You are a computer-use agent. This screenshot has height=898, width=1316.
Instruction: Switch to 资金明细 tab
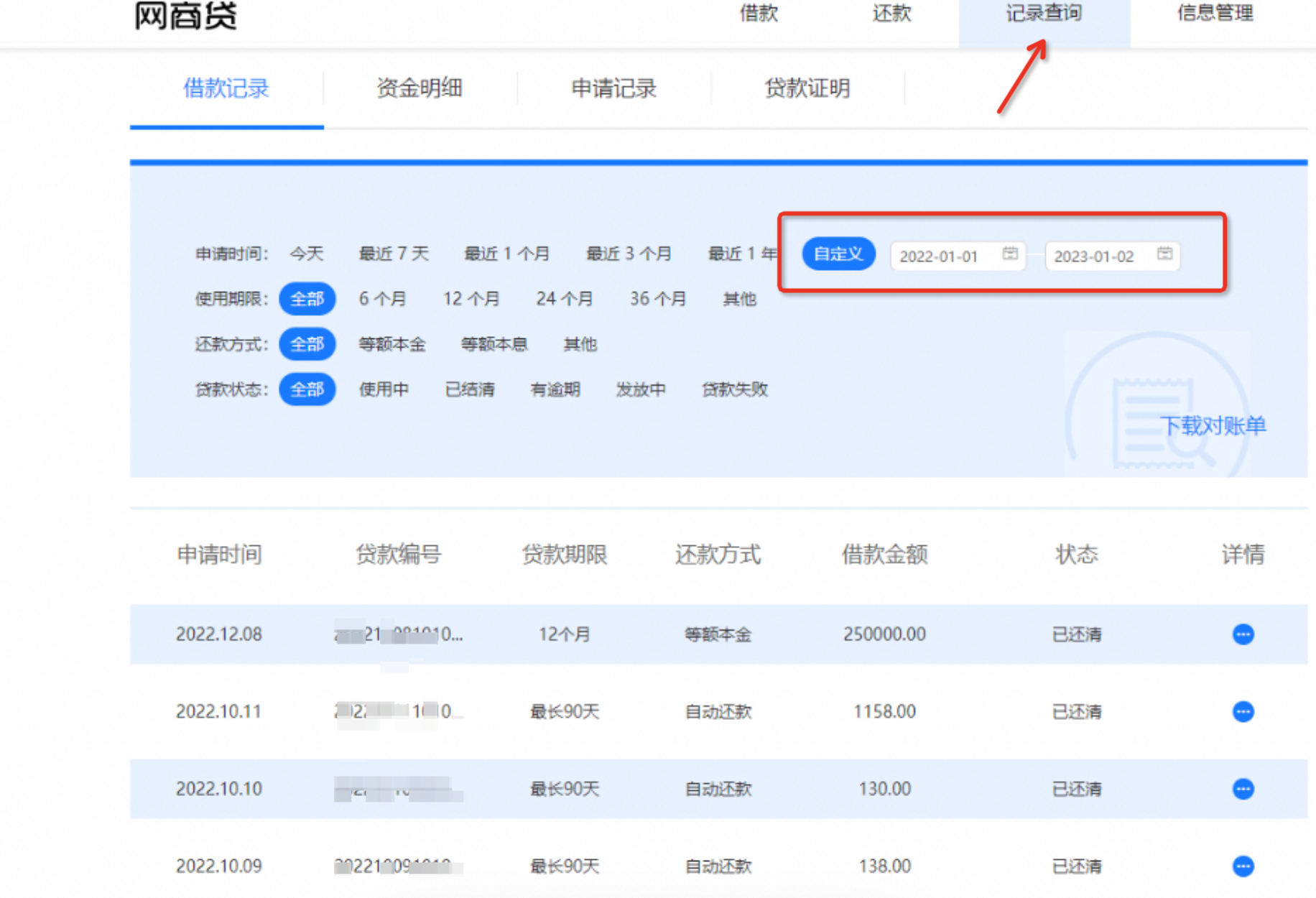[x=420, y=88]
